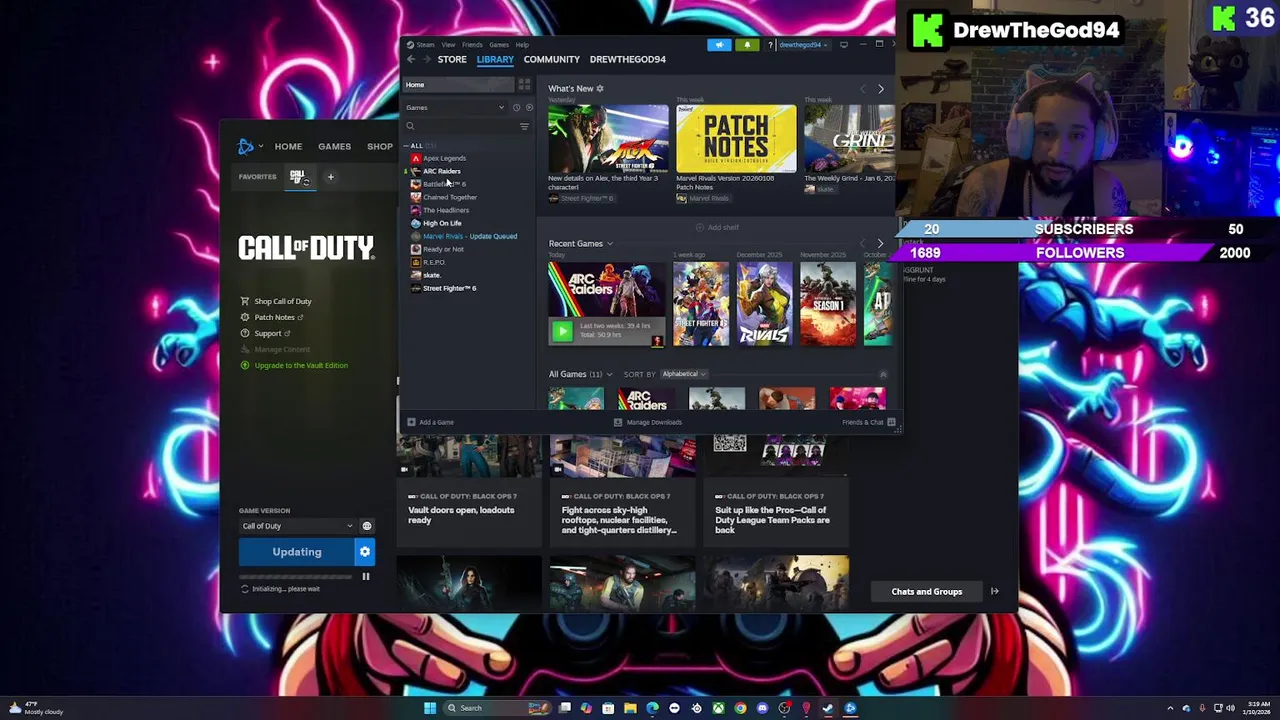Play ARC Raiders with green play button
1280x720 pixels.
(x=563, y=331)
